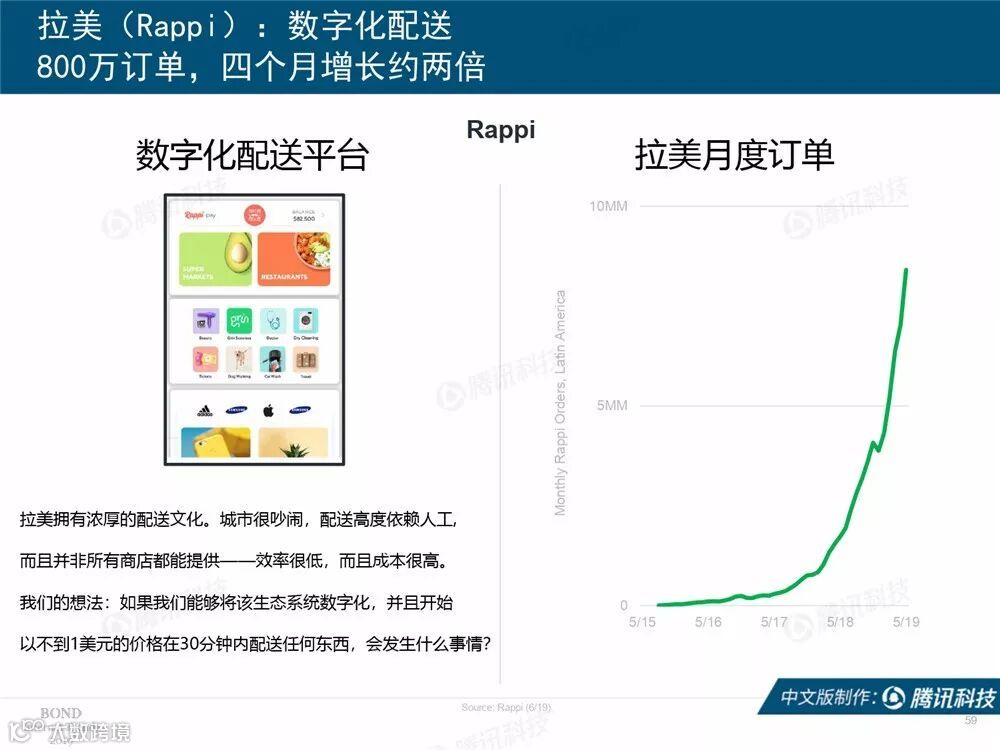
Task: Select the Car Wash icon
Action: coord(272,360)
